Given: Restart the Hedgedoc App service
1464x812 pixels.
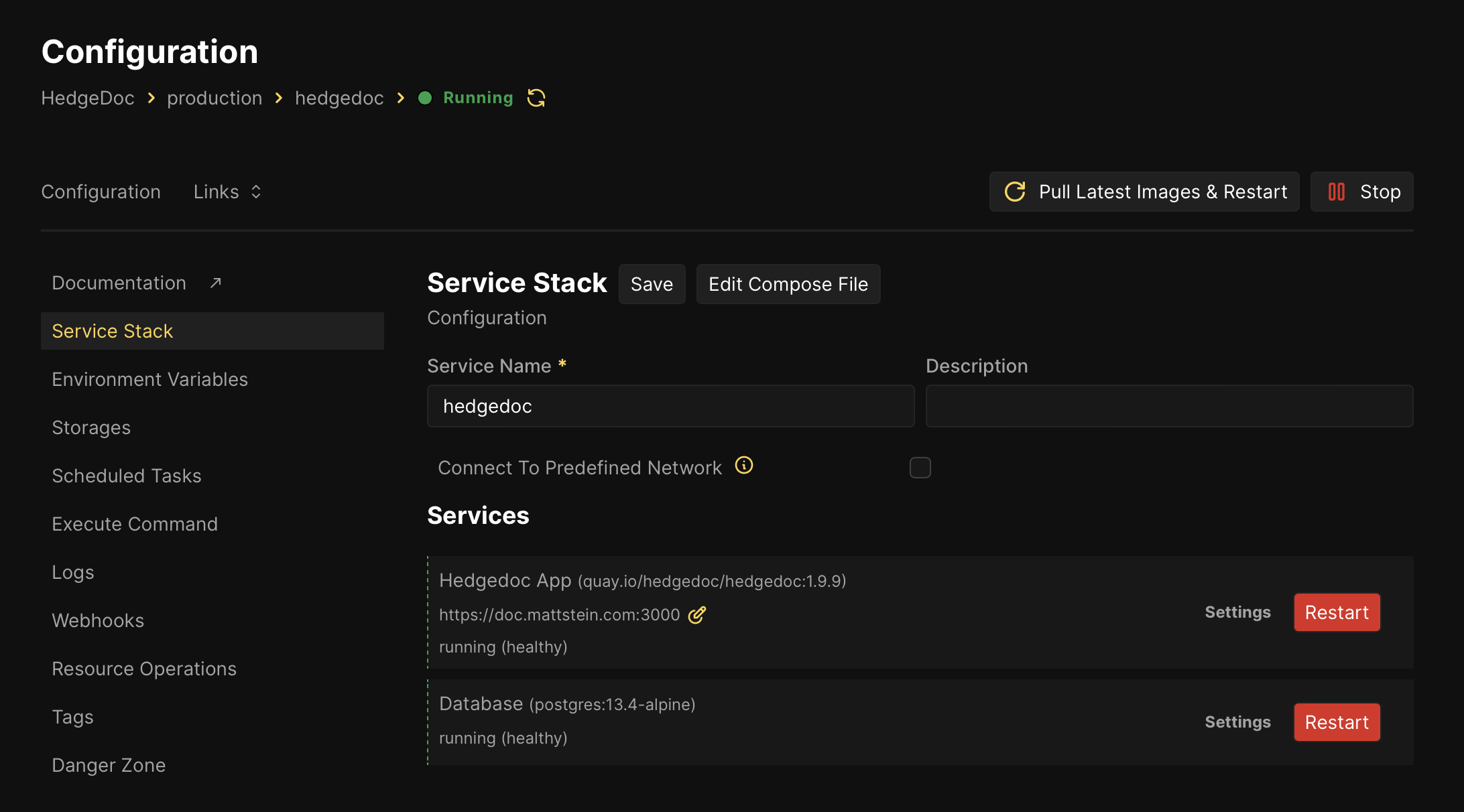Looking at the screenshot, I should 1336,612.
